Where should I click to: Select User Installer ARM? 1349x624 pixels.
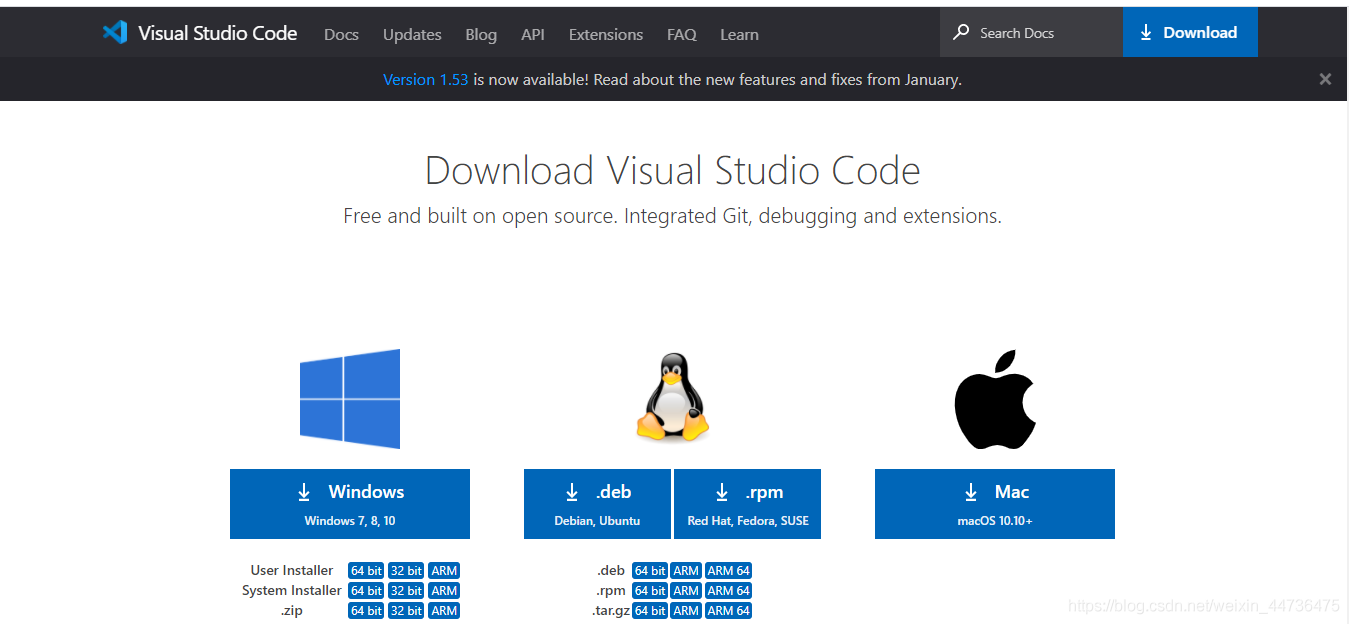[x=444, y=571]
